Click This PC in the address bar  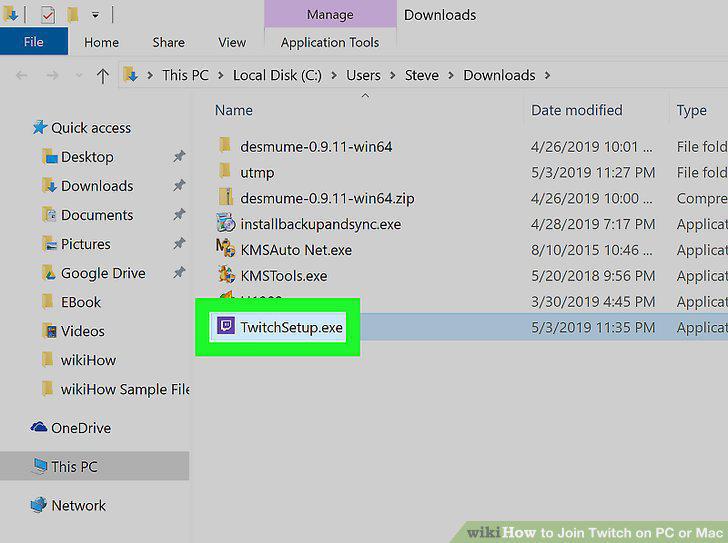click(185, 75)
